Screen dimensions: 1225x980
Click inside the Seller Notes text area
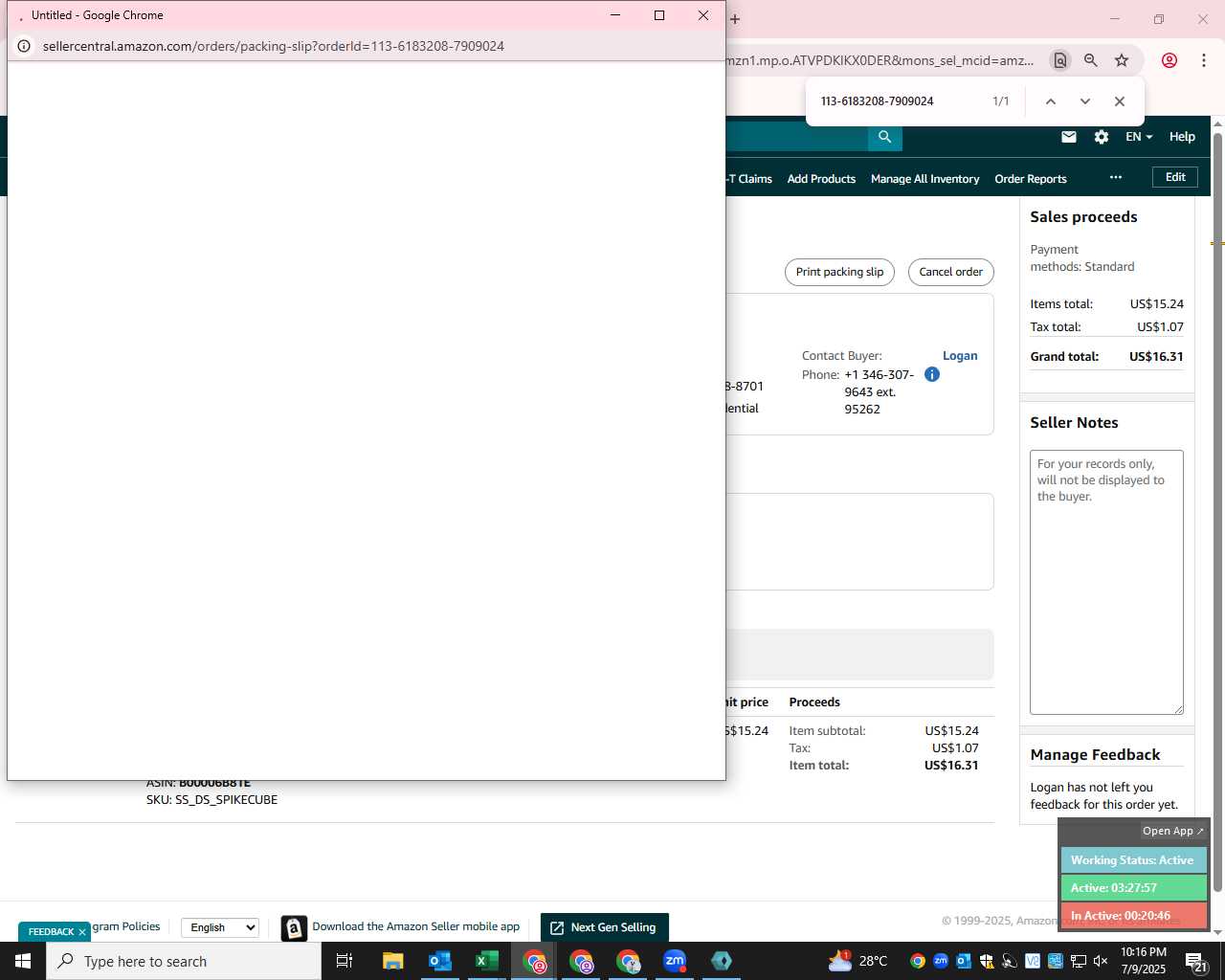click(x=1106, y=582)
